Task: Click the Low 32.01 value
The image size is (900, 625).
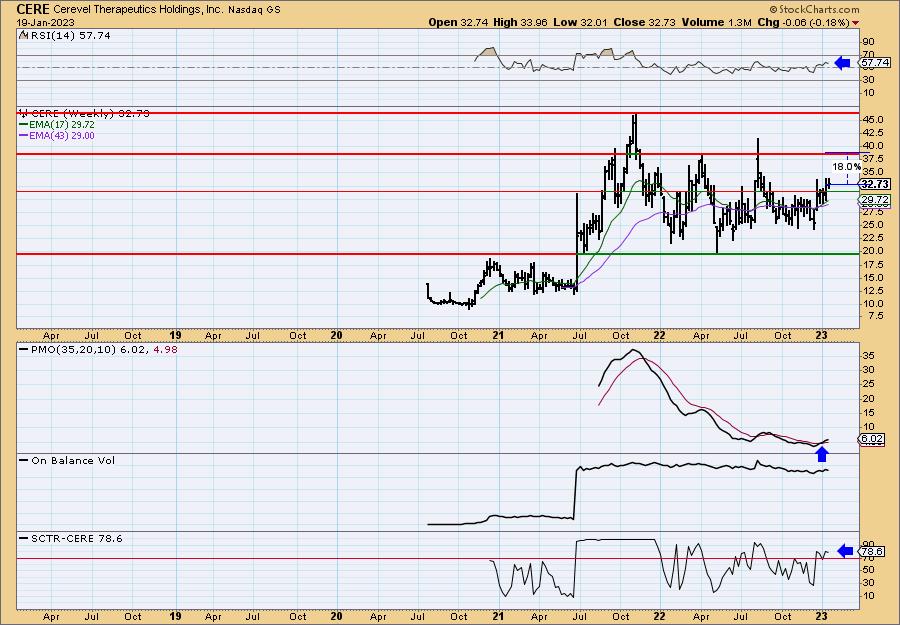Action: tap(580, 22)
